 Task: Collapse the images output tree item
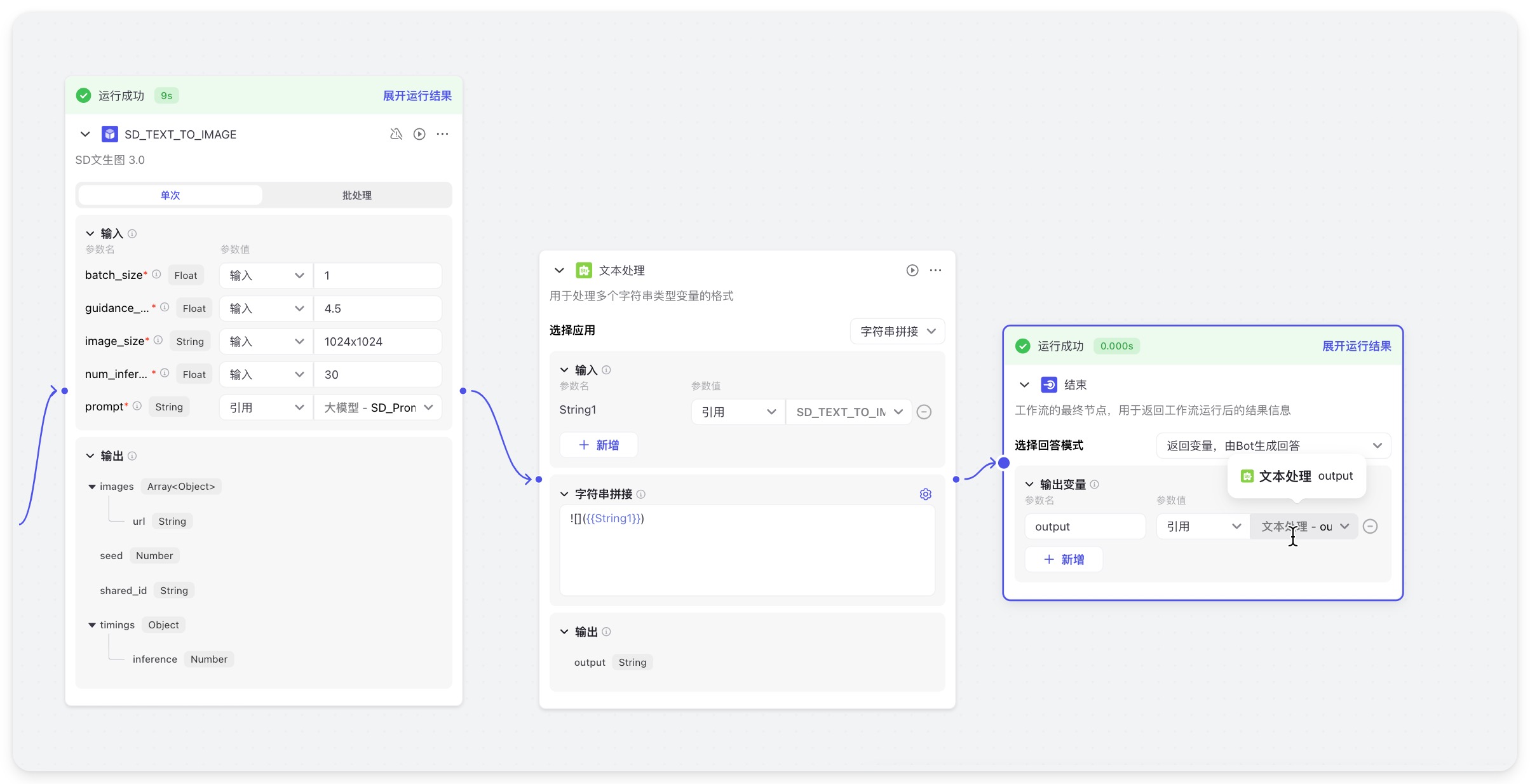(92, 487)
